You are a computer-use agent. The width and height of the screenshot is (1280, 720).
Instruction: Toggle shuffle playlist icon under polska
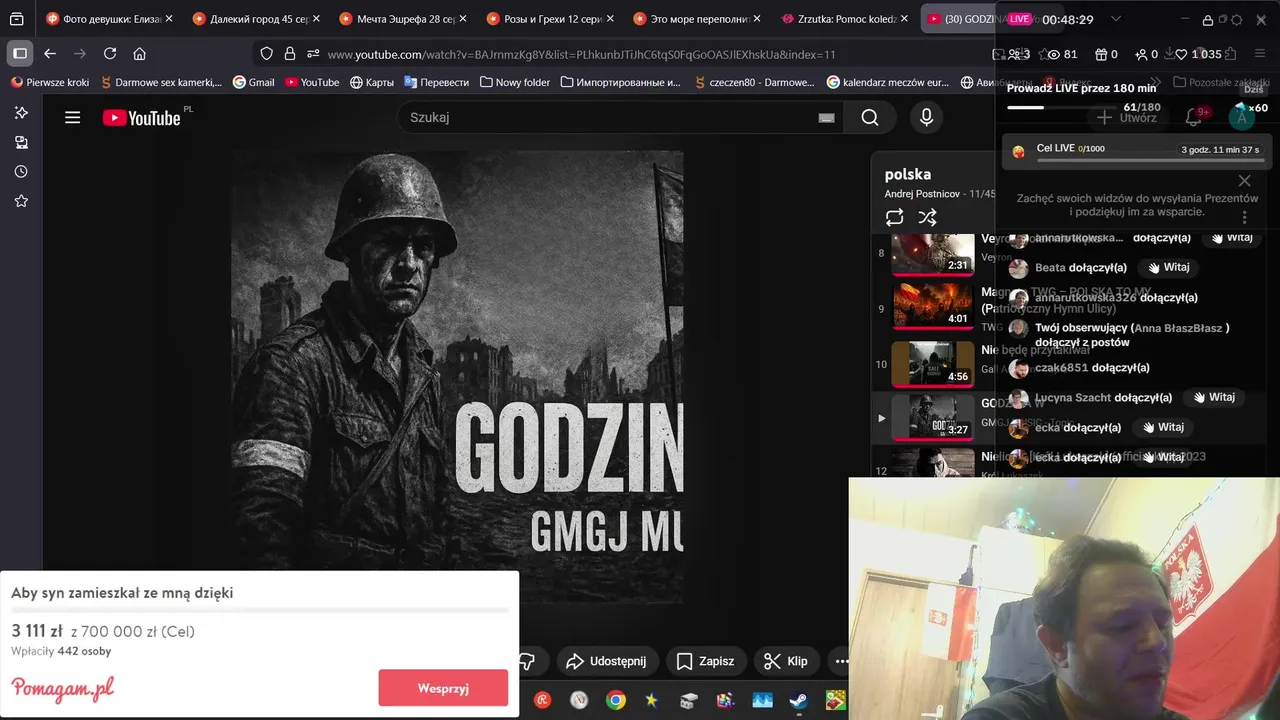coord(928,217)
